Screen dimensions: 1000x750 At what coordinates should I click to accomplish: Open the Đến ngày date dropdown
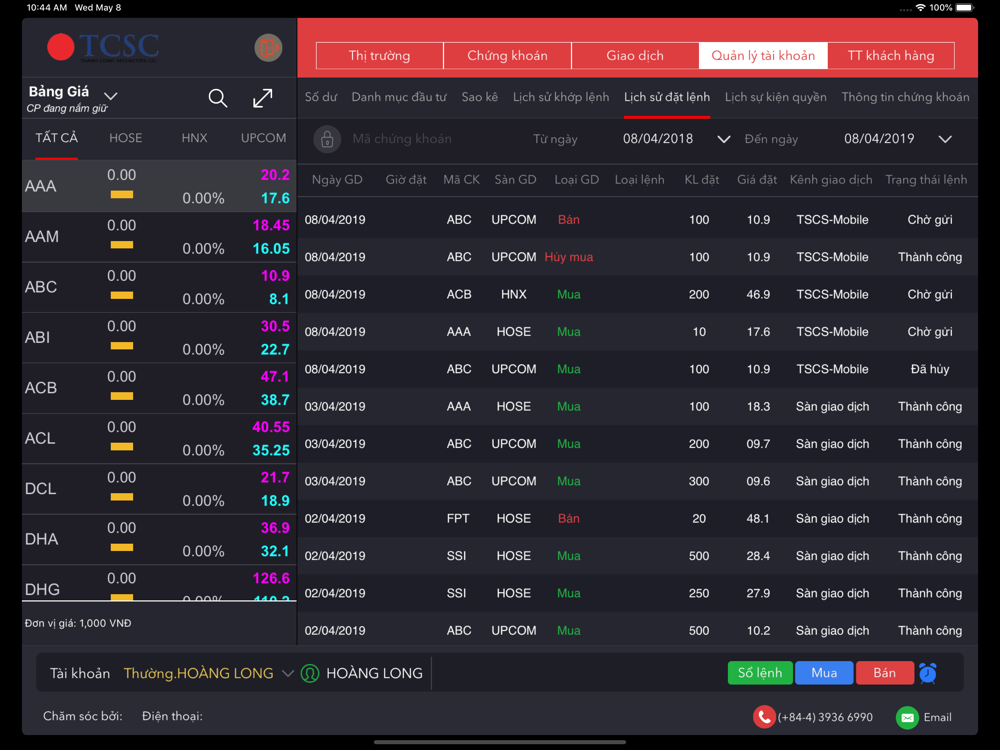pyautogui.click(x=944, y=139)
